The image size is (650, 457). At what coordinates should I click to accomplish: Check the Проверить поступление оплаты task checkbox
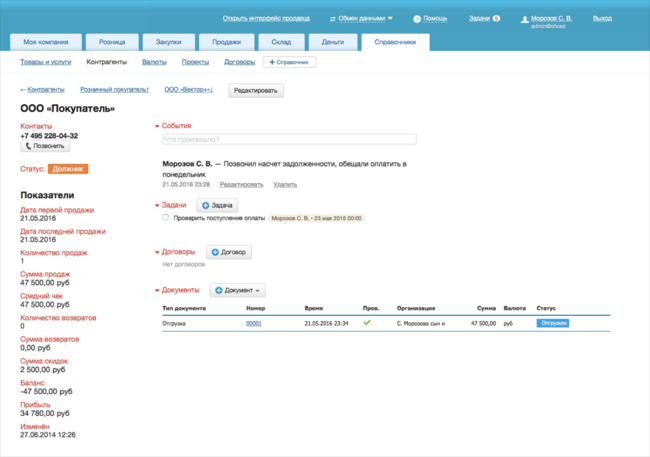166,217
